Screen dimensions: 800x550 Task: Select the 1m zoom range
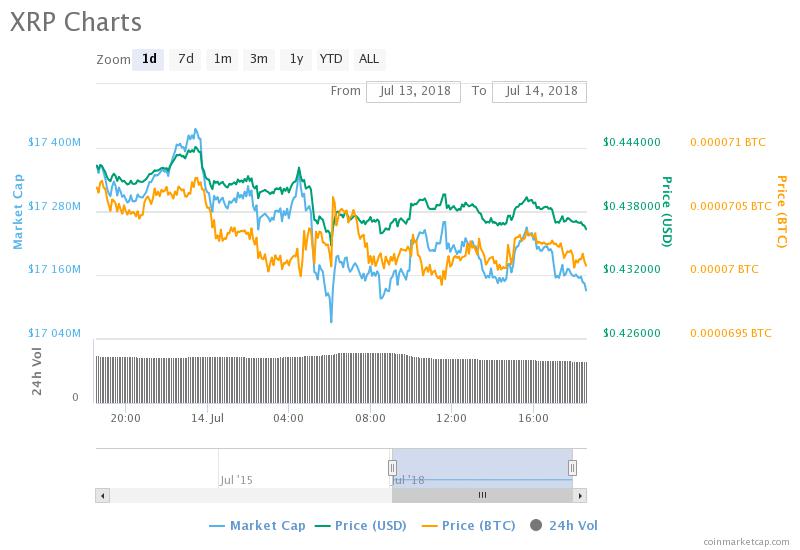tap(222, 59)
